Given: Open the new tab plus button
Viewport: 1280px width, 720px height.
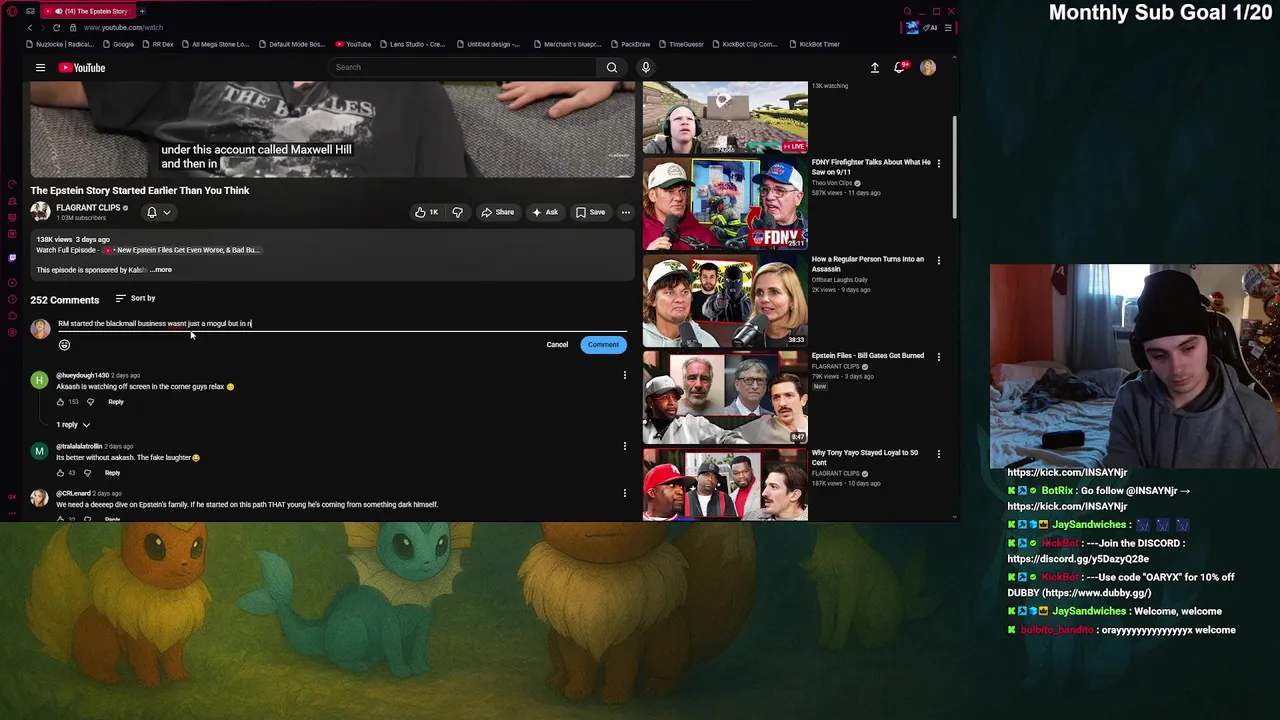Looking at the screenshot, I should tap(142, 11).
